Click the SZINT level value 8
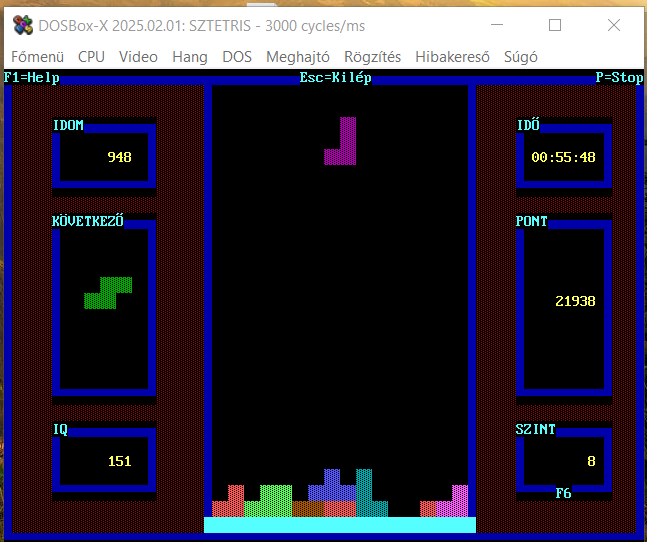 [x=591, y=461]
